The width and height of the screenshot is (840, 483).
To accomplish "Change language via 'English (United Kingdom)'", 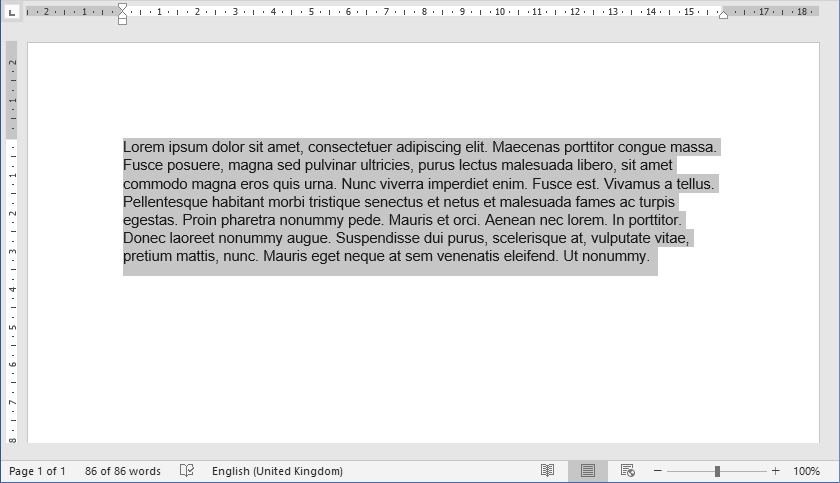I will tap(277, 471).
